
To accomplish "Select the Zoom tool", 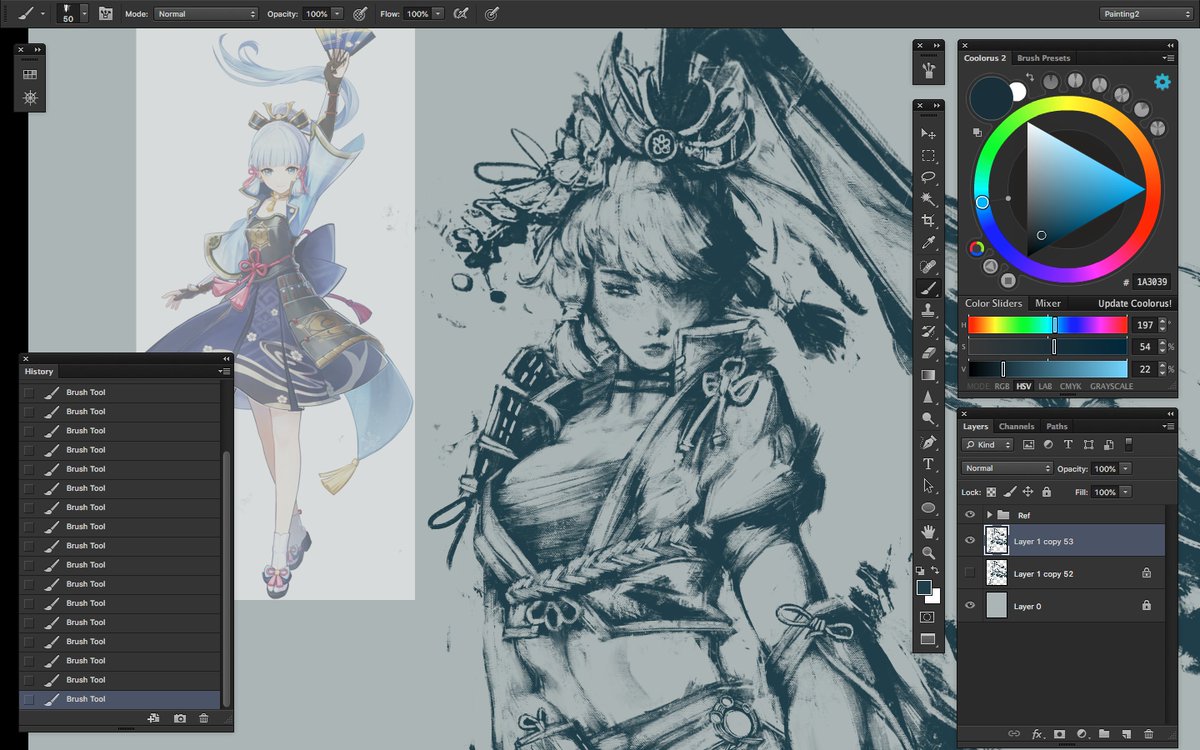I will pos(928,552).
